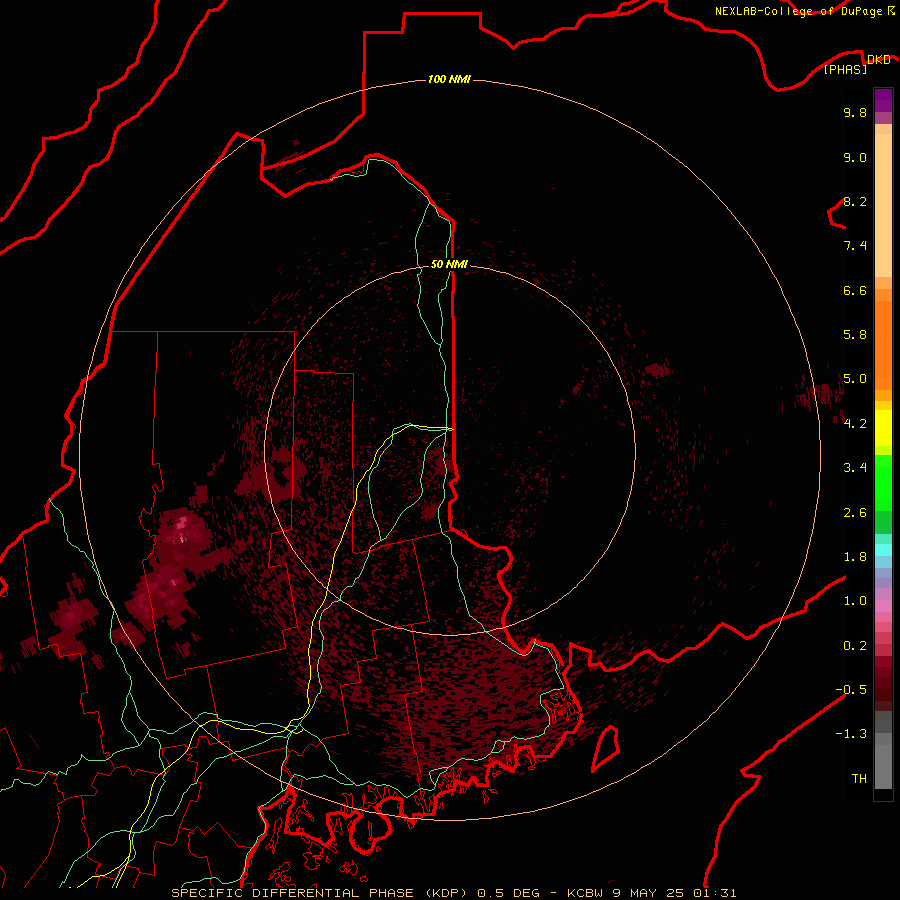Image resolution: width=900 pixels, height=900 pixels.
Task: Click the light peach band of the color bar
Action: [883, 205]
